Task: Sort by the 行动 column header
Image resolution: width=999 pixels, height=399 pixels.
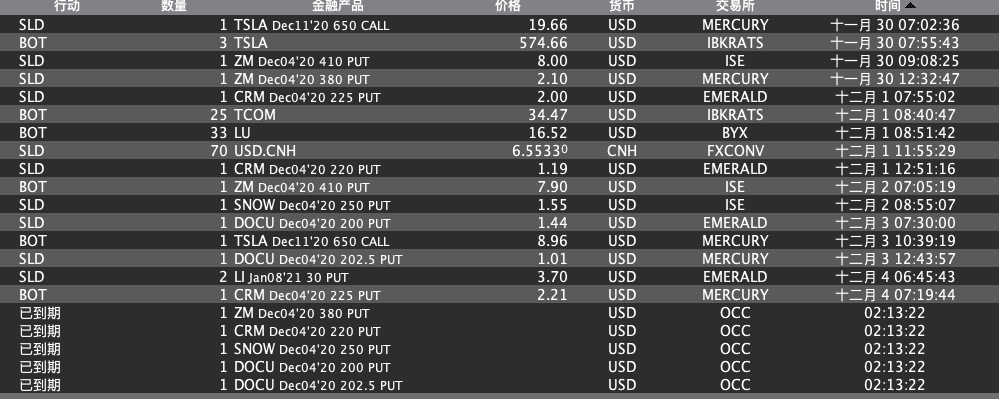Action: pos(67,6)
